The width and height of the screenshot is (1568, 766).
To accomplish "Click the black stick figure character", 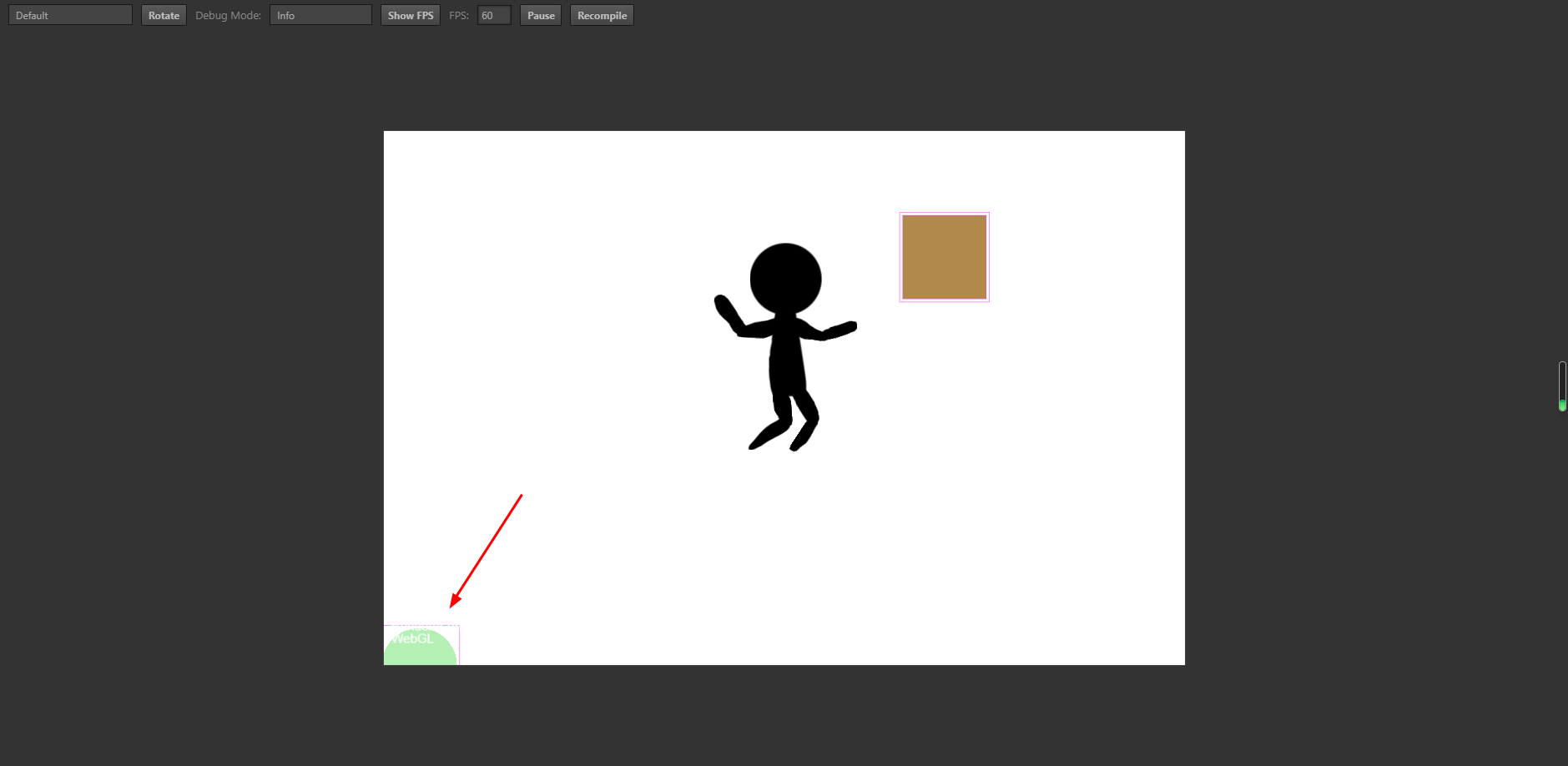I will point(784,346).
